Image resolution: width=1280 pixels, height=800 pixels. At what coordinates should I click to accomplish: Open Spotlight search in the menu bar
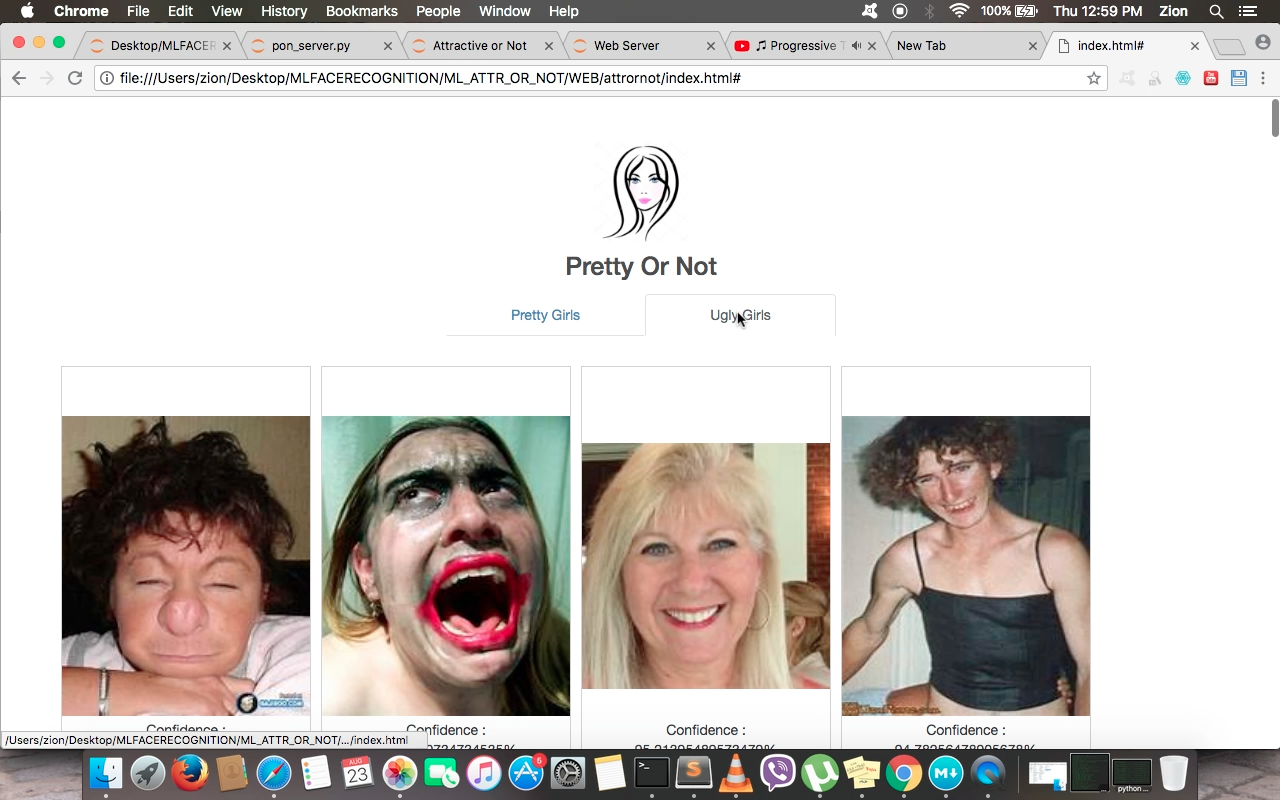(1216, 11)
